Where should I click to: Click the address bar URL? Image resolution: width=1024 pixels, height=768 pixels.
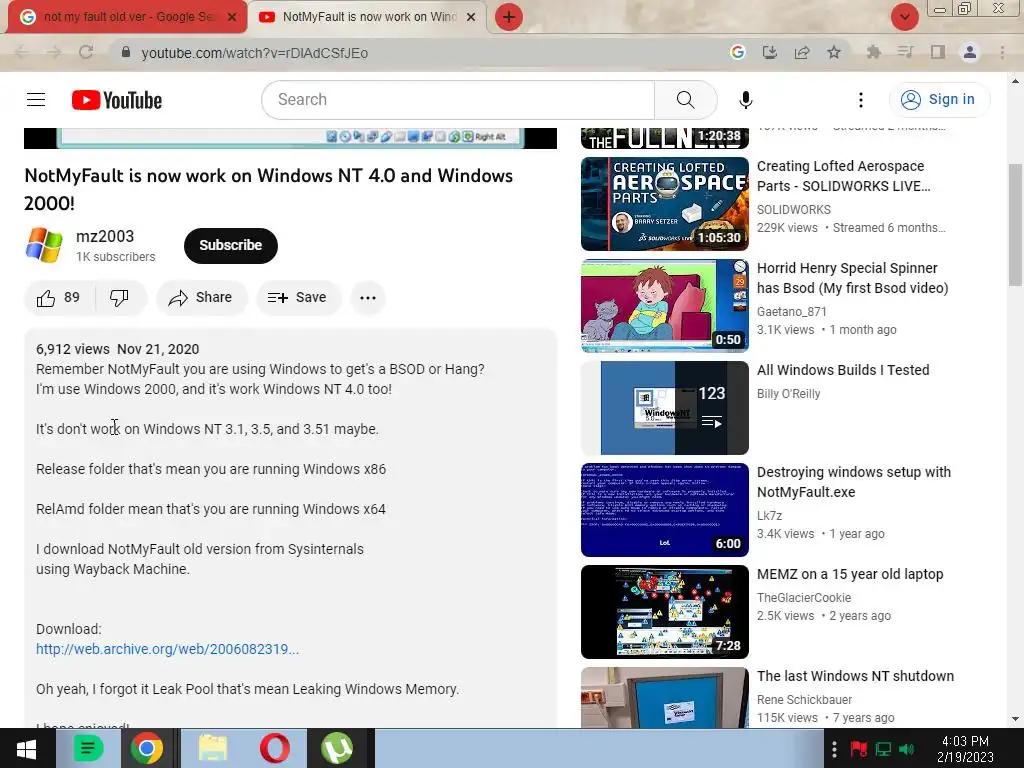click(x=255, y=53)
